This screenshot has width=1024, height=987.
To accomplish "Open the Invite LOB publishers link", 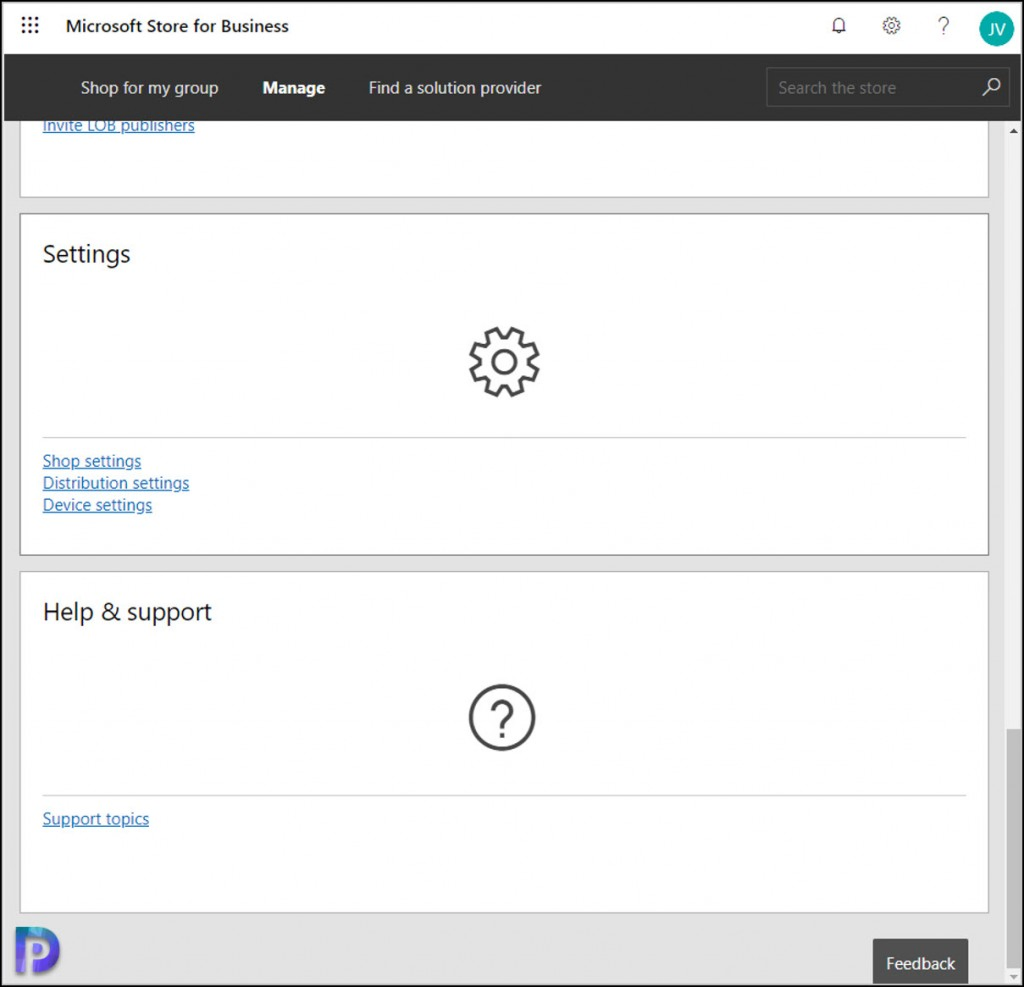I will [x=118, y=125].
